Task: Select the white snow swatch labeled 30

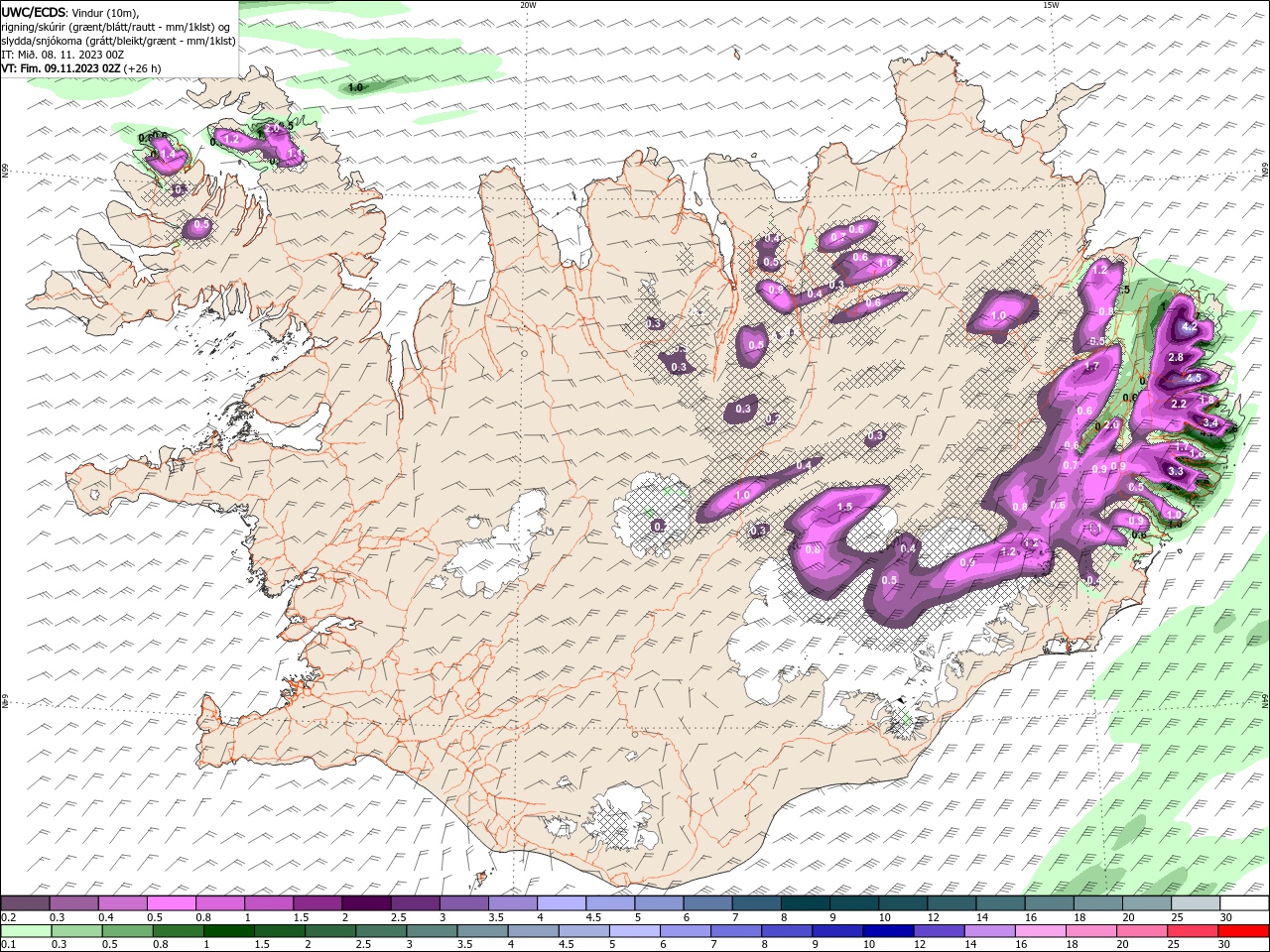Action: (1244, 903)
